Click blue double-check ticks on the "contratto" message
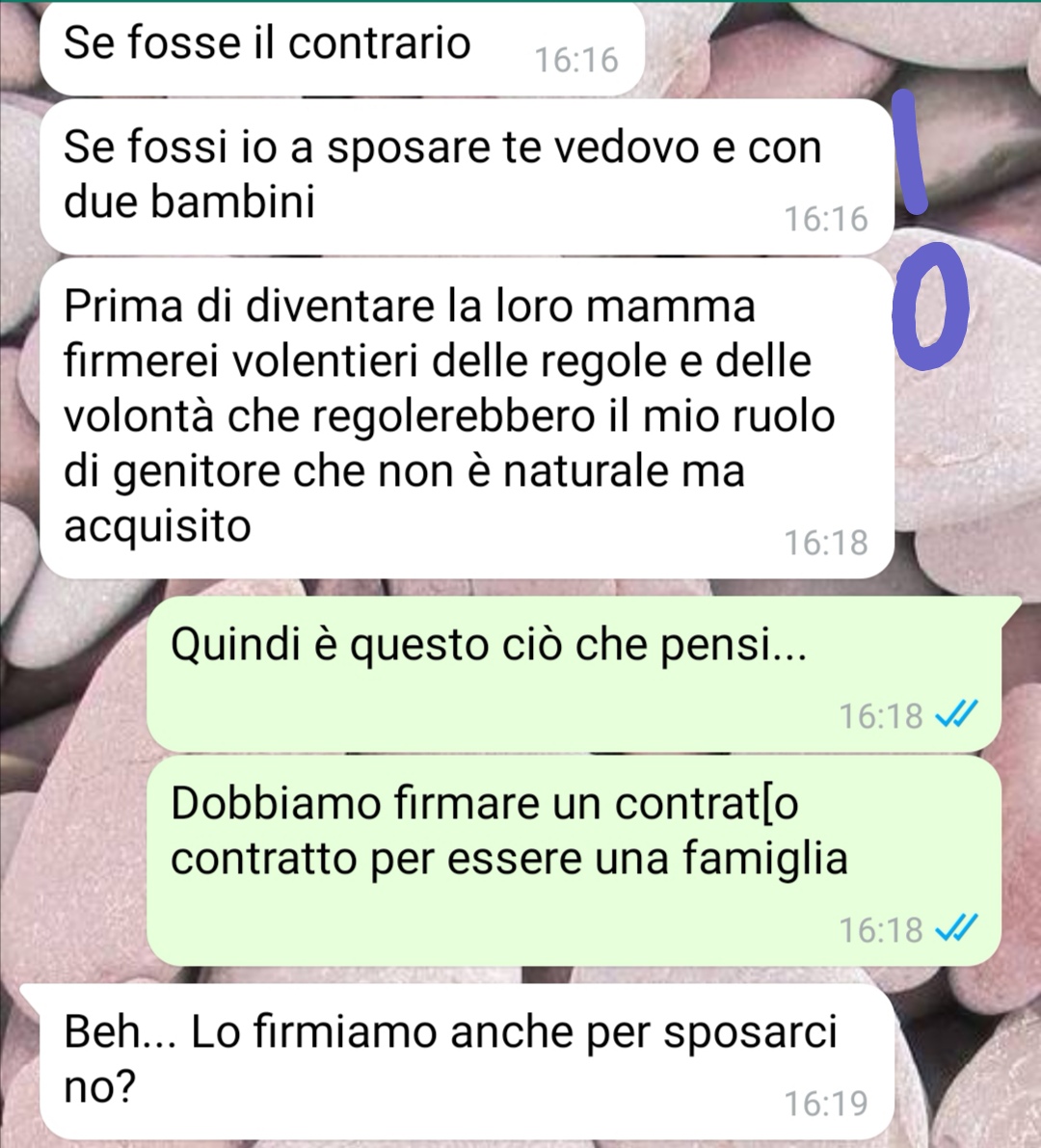Image resolution: width=1041 pixels, height=1148 pixels. 957,929
